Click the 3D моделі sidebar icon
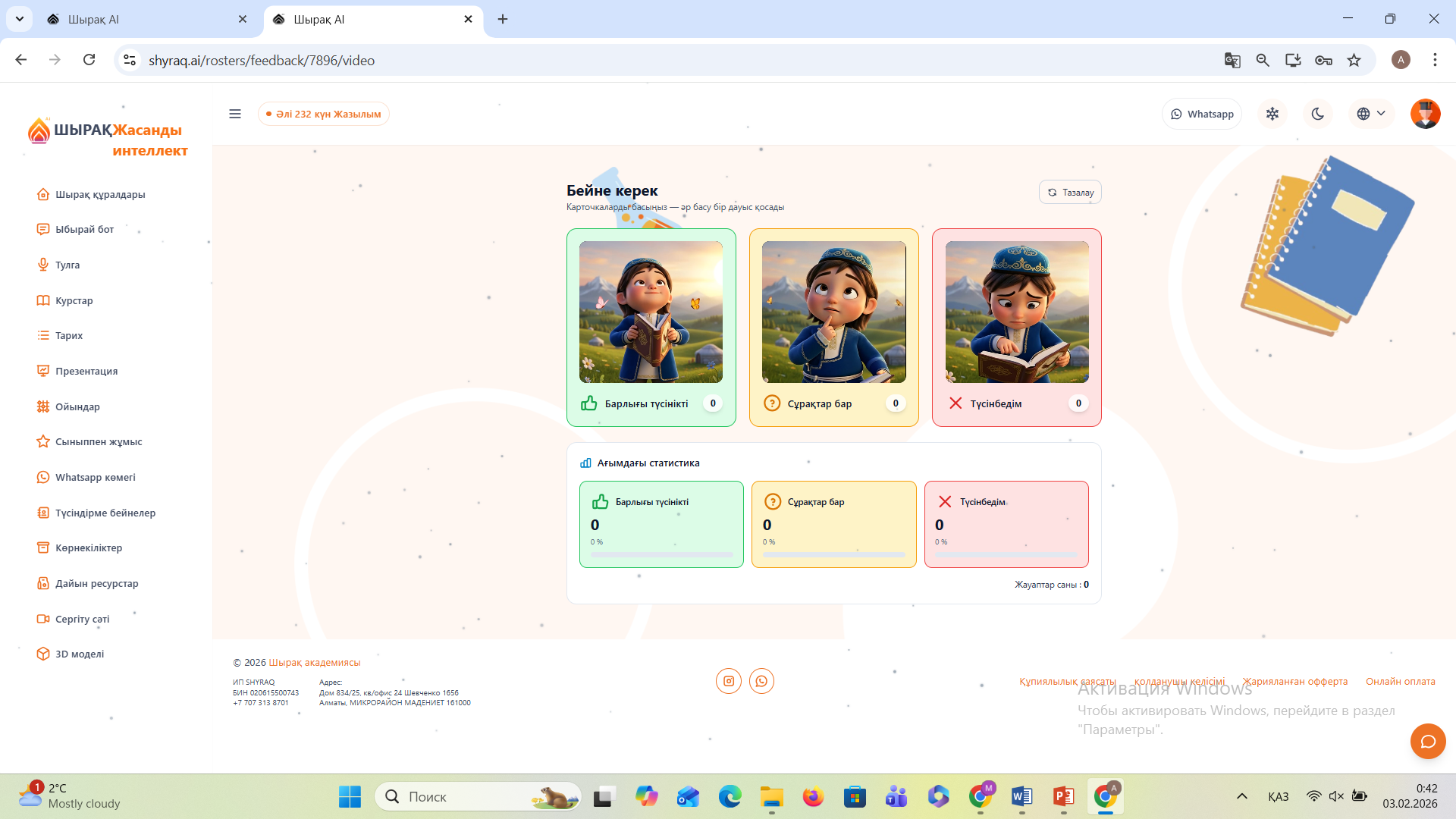Image resolution: width=1456 pixels, height=819 pixels. (43, 654)
